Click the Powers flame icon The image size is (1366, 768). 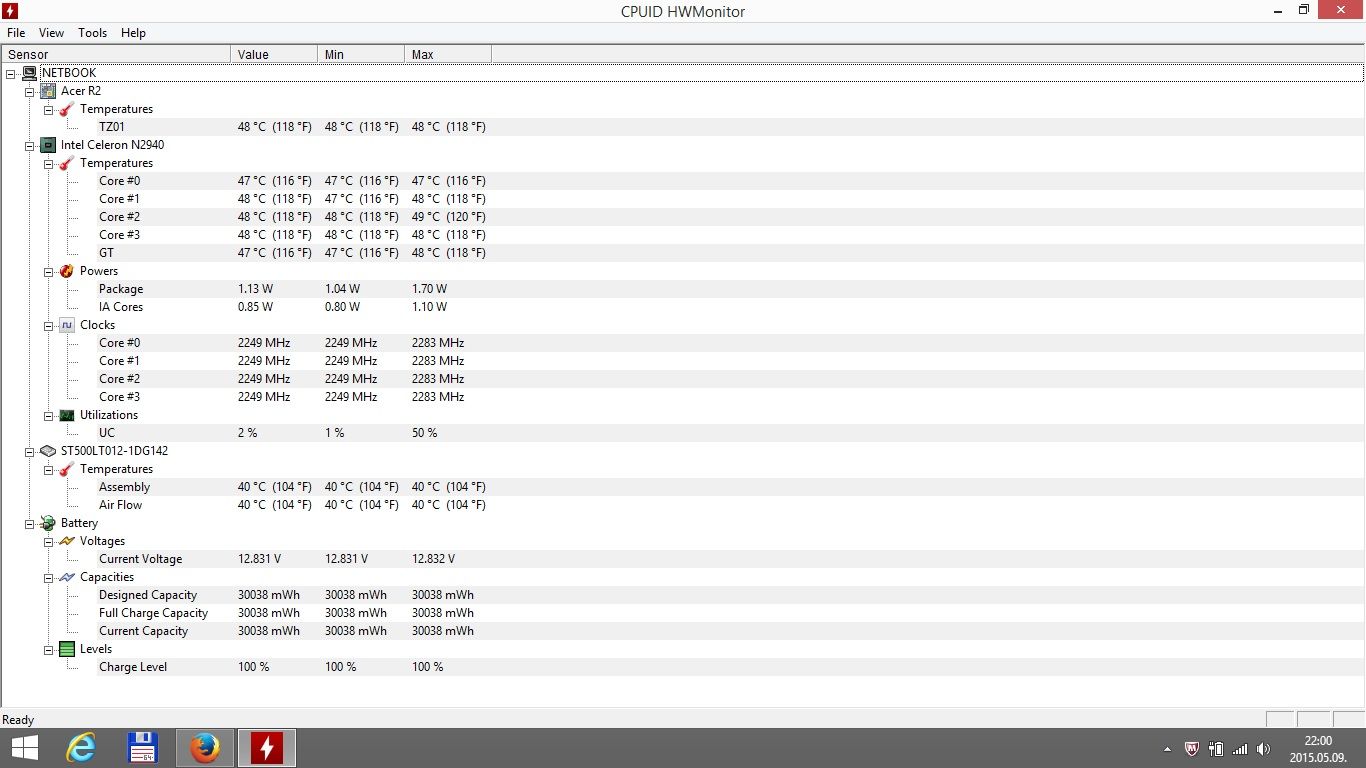coord(67,271)
